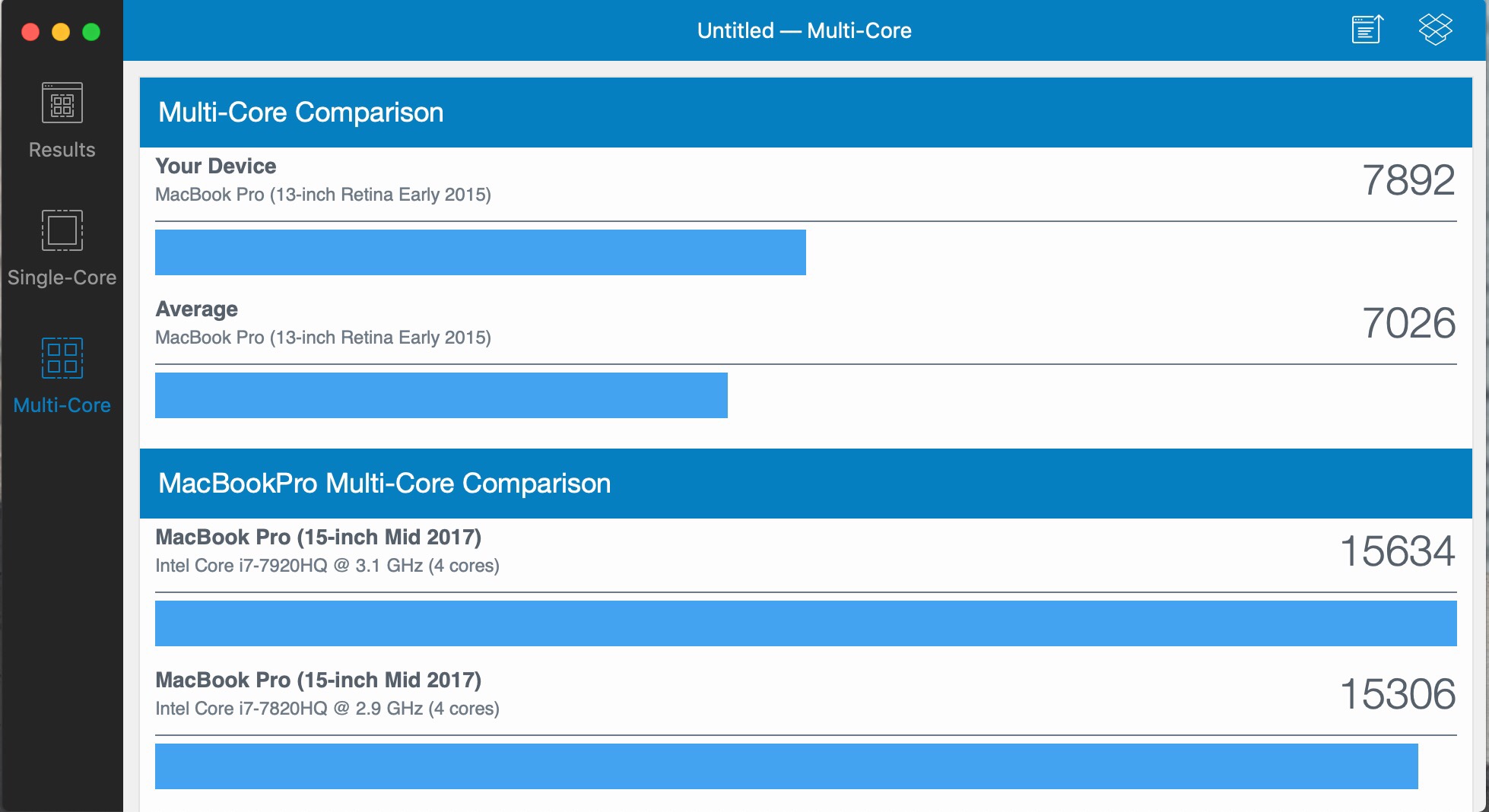This screenshot has height=812, width=1489.
Task: Click the yellow minimize window button
Action: 61,32
